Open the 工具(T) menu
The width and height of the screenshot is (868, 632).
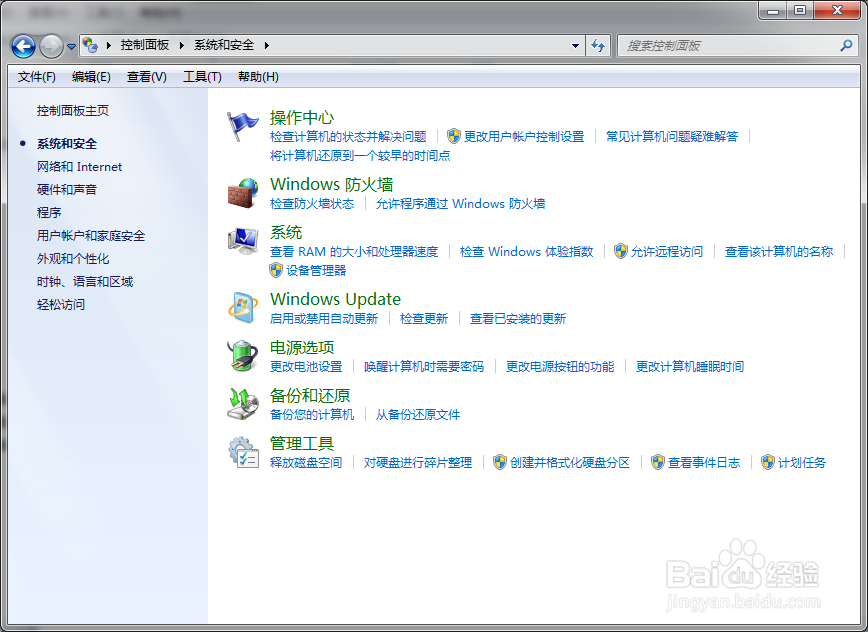tap(202, 77)
